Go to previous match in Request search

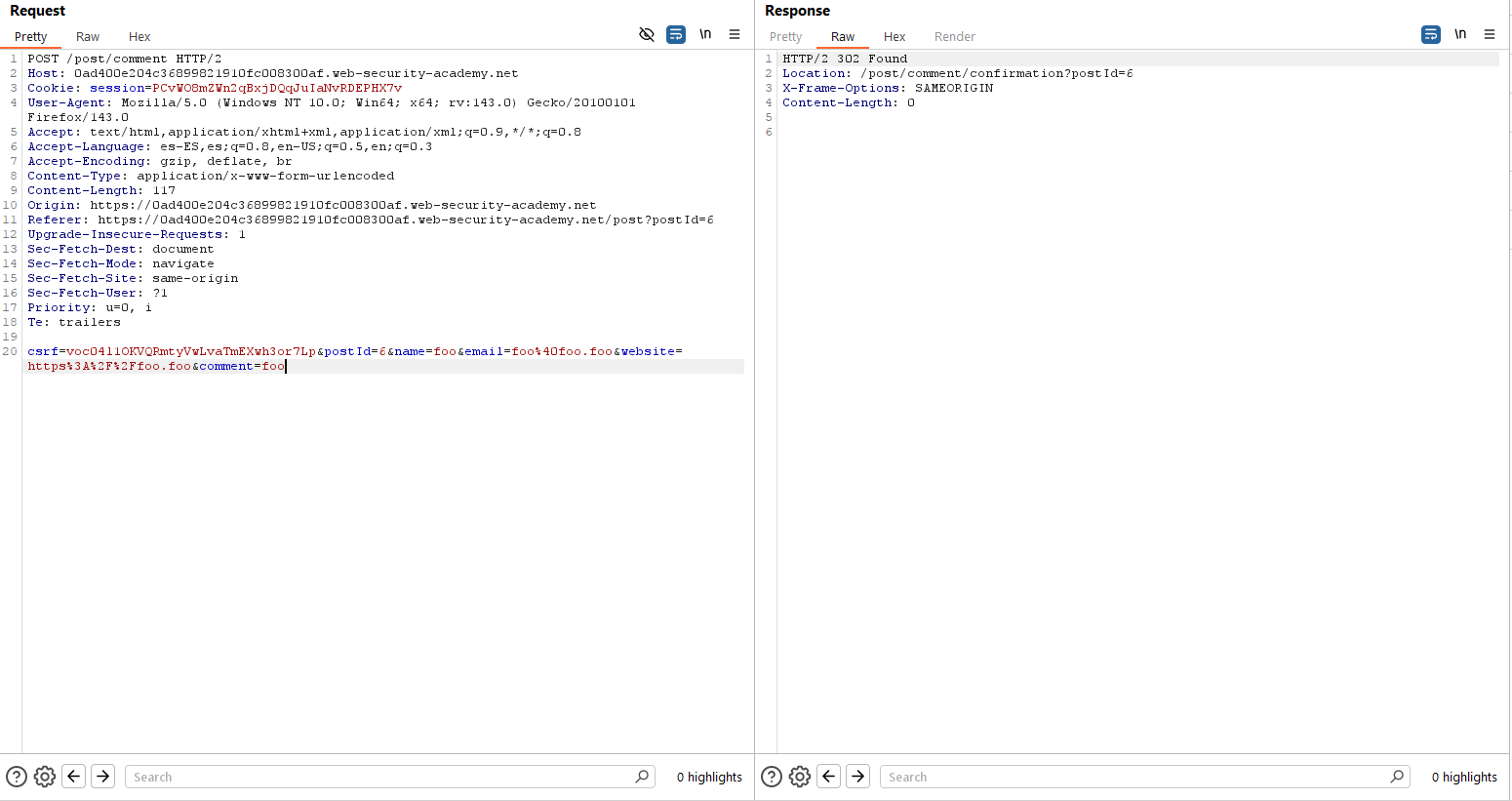pyautogui.click(x=74, y=777)
